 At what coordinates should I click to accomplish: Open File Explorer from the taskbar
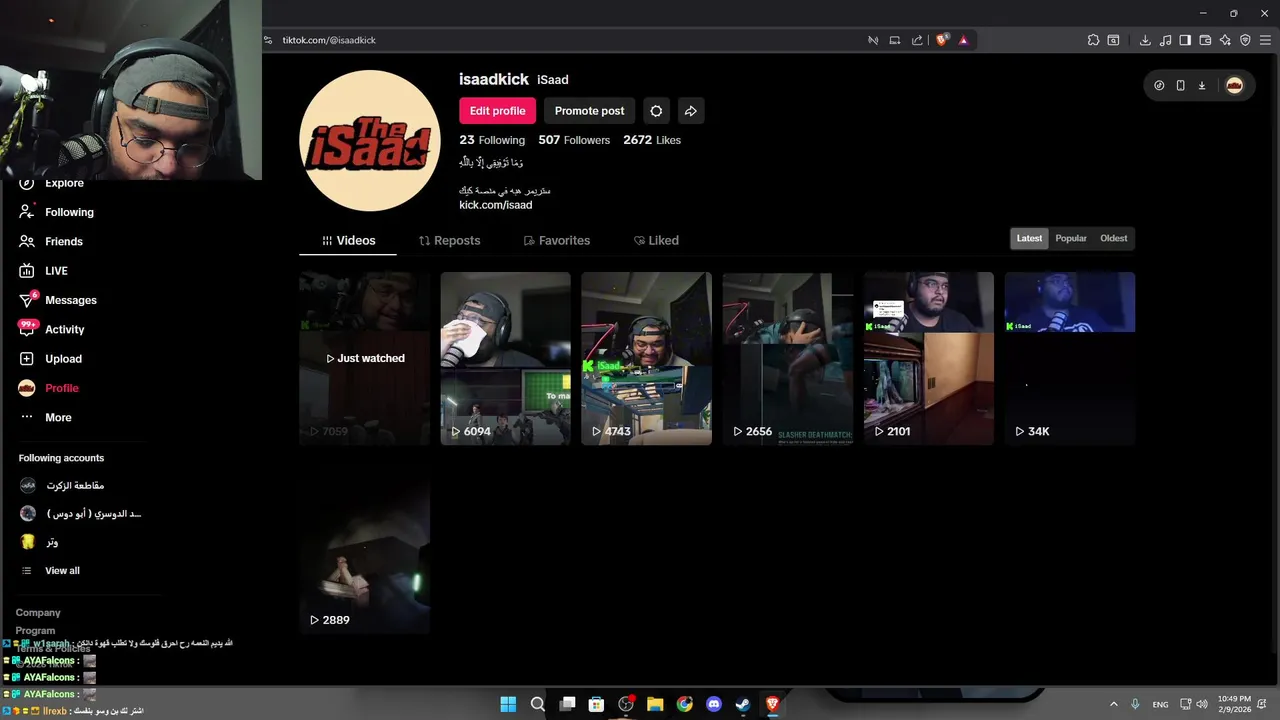pyautogui.click(x=655, y=704)
